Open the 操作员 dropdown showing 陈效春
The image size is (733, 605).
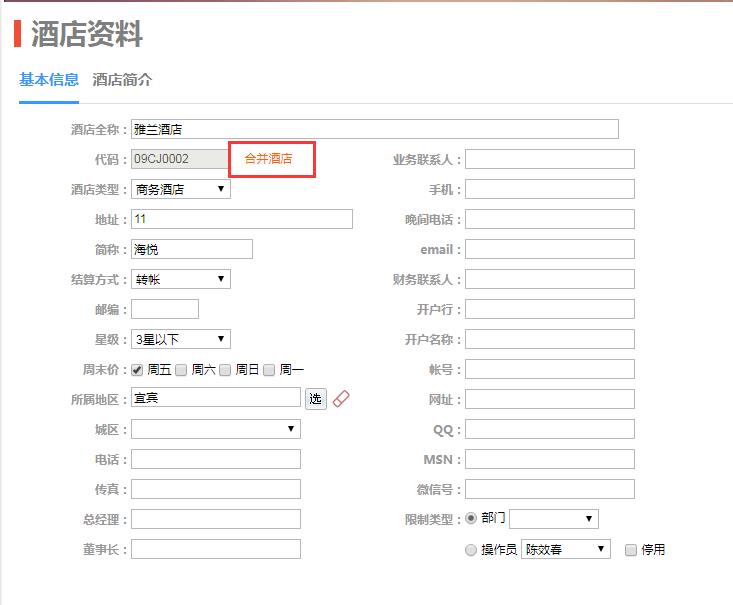click(565, 549)
